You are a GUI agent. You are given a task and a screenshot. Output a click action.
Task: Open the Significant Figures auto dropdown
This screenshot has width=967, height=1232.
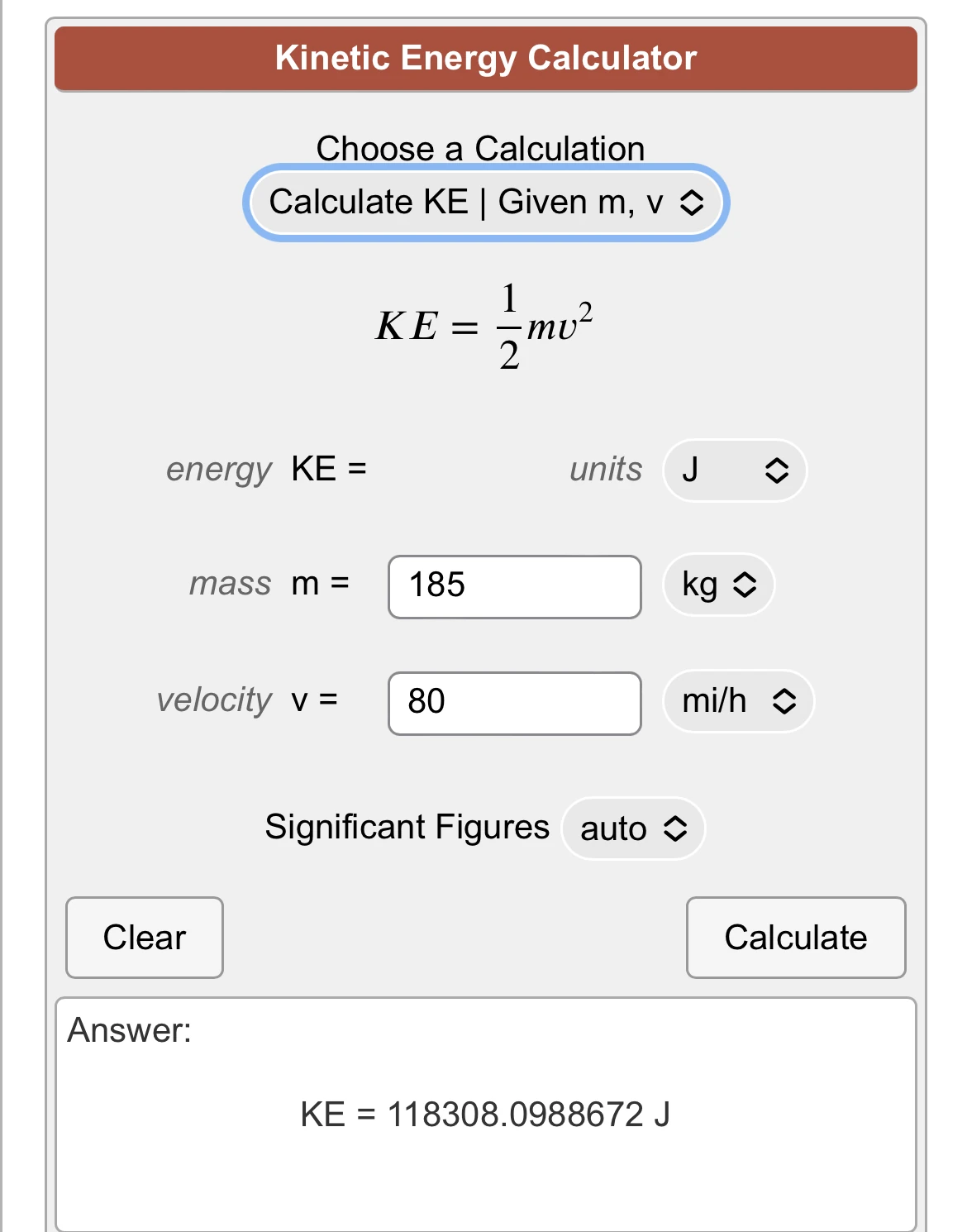[633, 828]
